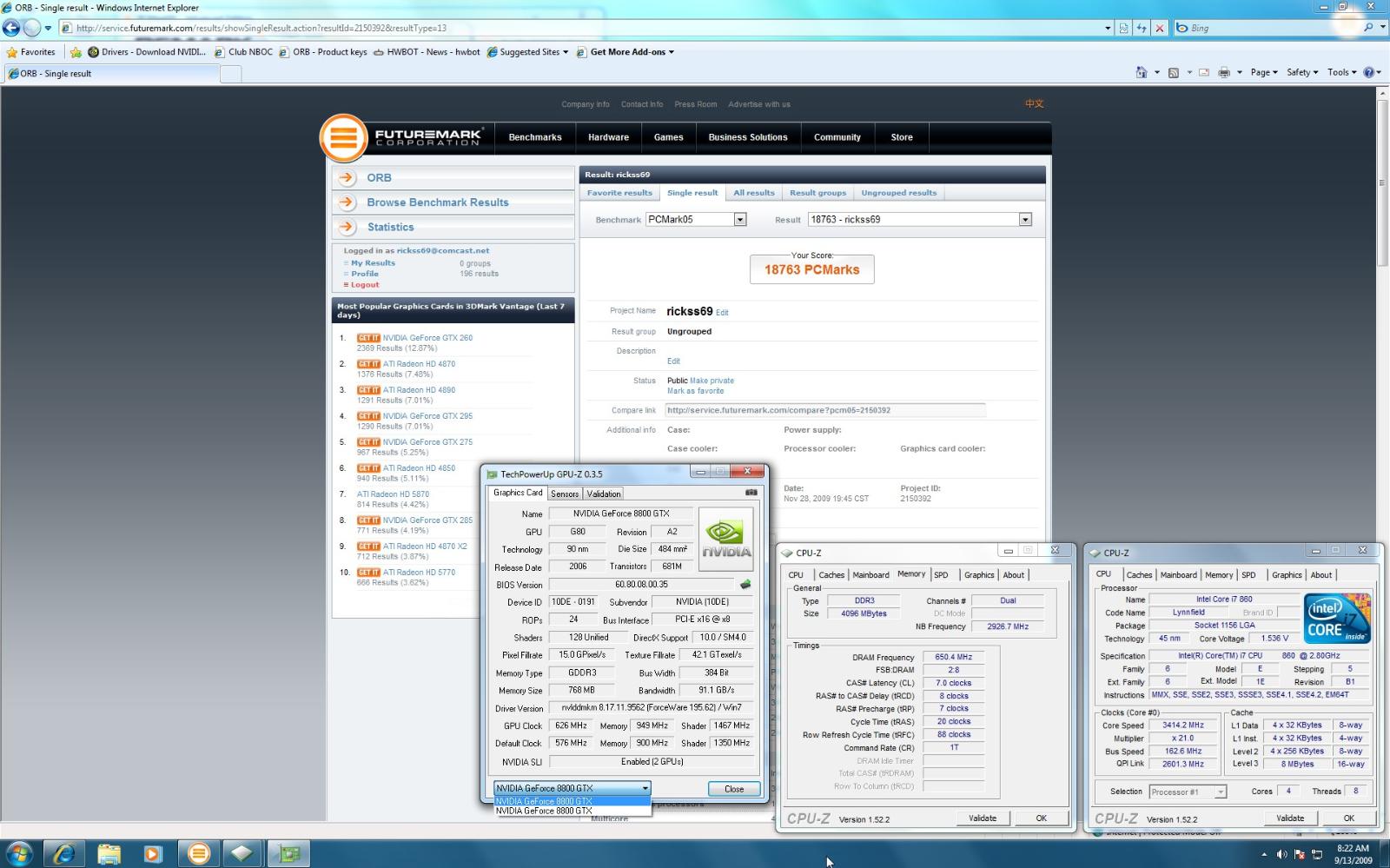Open SPD tab in the Memory CPU-Z window

tap(941, 574)
